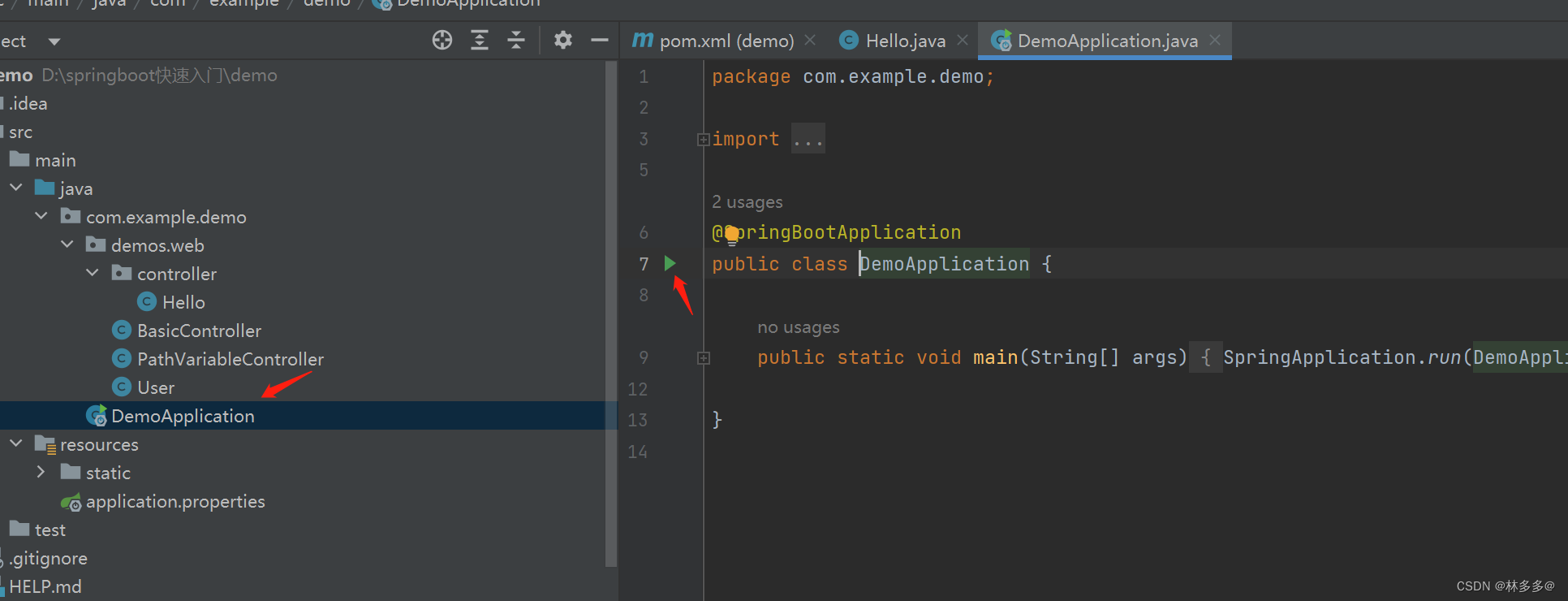Click the java source folder icon

coord(45,188)
